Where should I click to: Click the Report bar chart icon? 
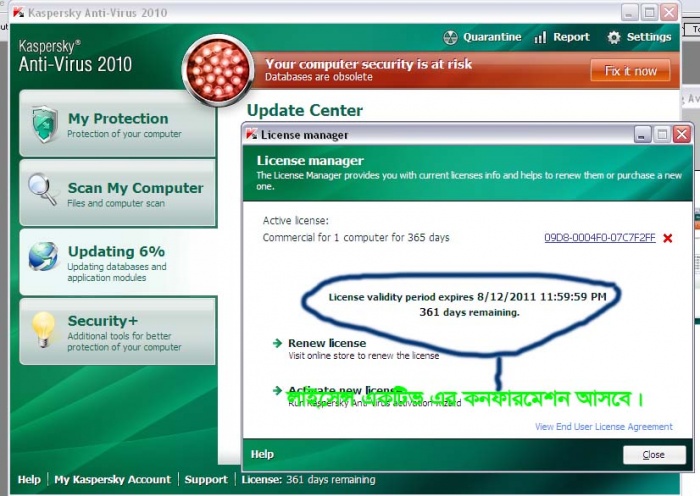540,38
